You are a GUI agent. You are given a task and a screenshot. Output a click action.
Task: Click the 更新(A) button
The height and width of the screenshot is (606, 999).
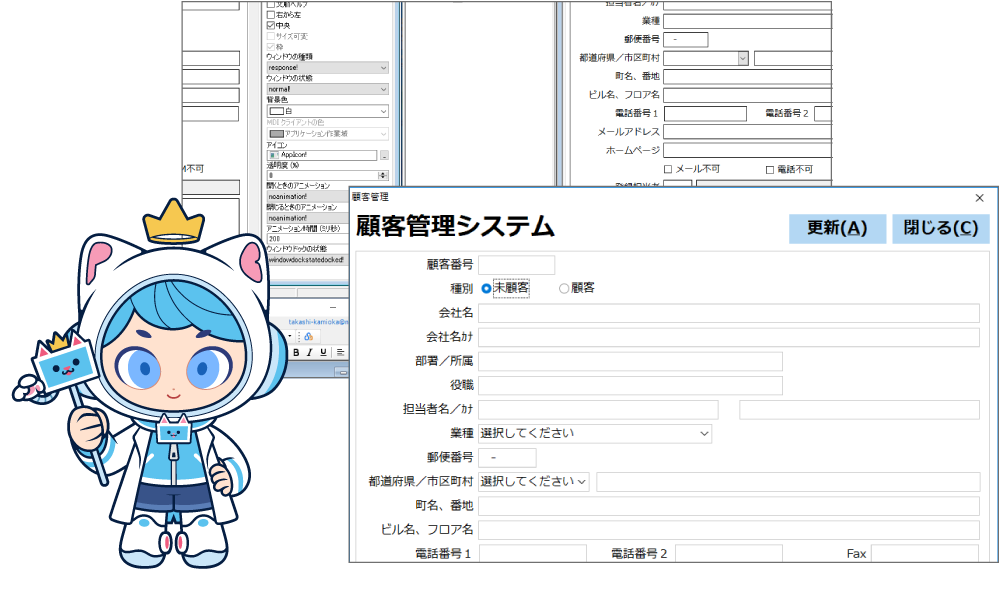[837, 228]
